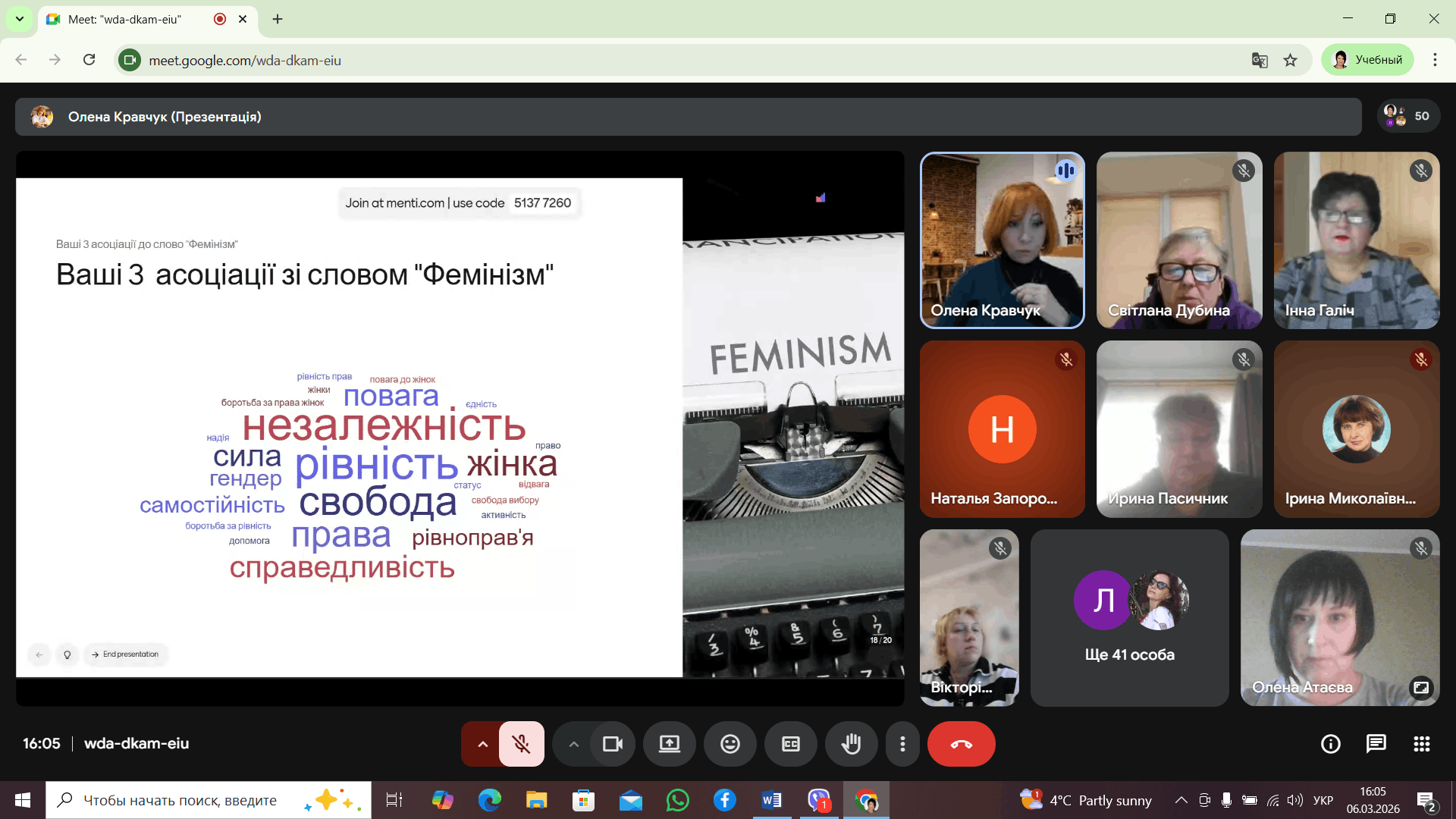
Task: Open the activities grid icon
Action: [x=1421, y=744]
